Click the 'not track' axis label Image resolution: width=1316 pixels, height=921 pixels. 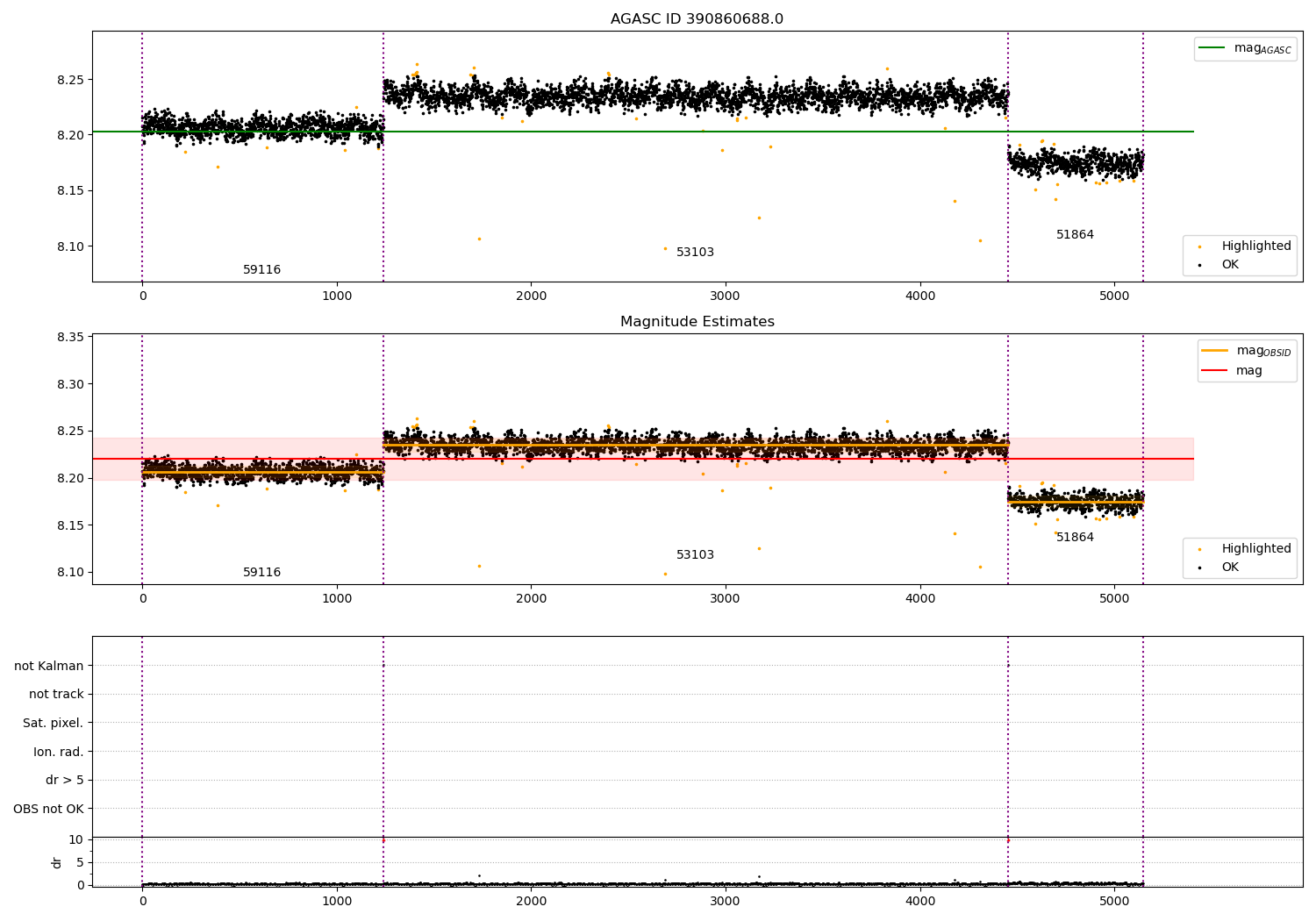click(56, 694)
